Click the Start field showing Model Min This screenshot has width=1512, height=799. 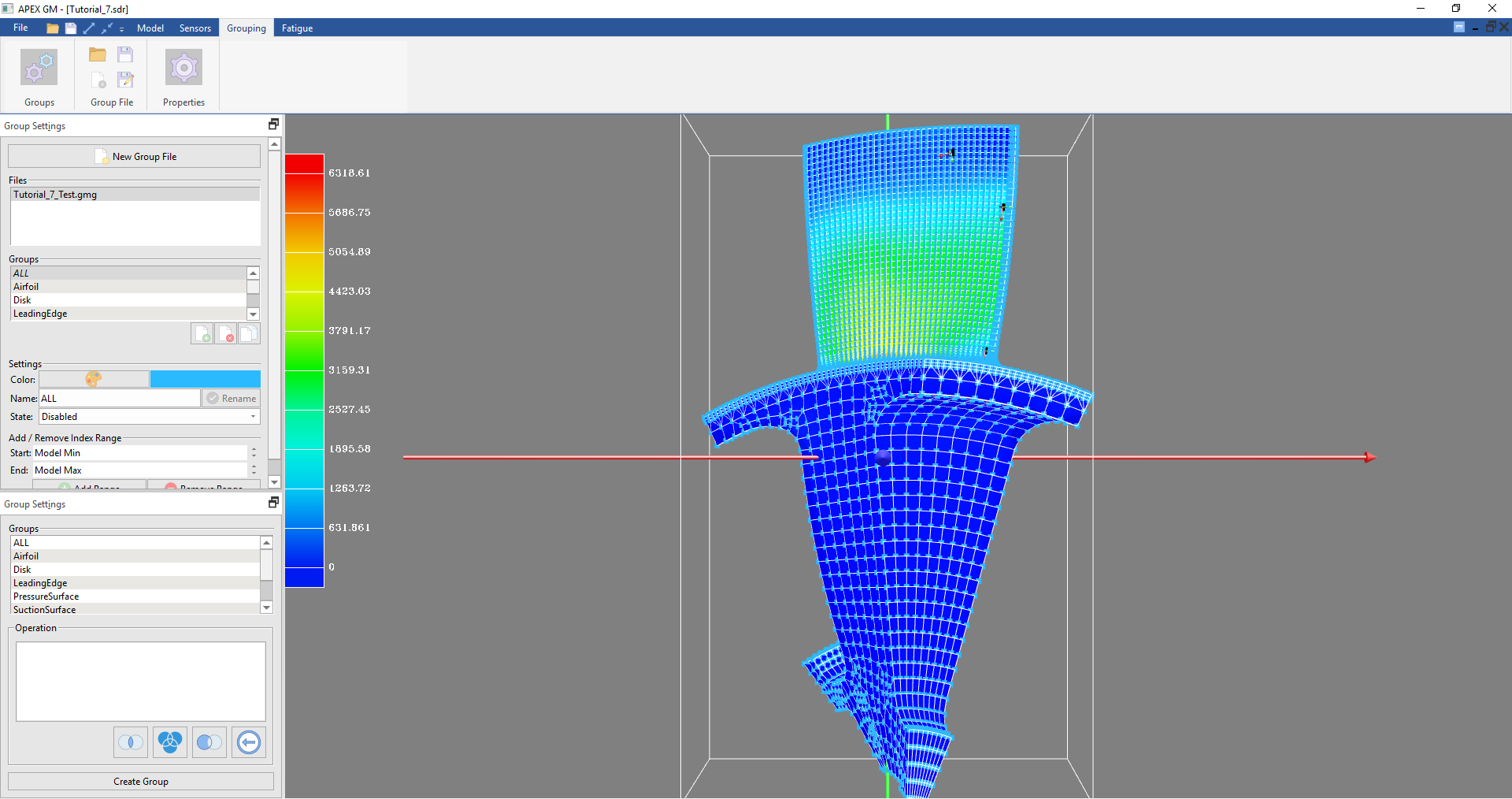click(x=140, y=453)
